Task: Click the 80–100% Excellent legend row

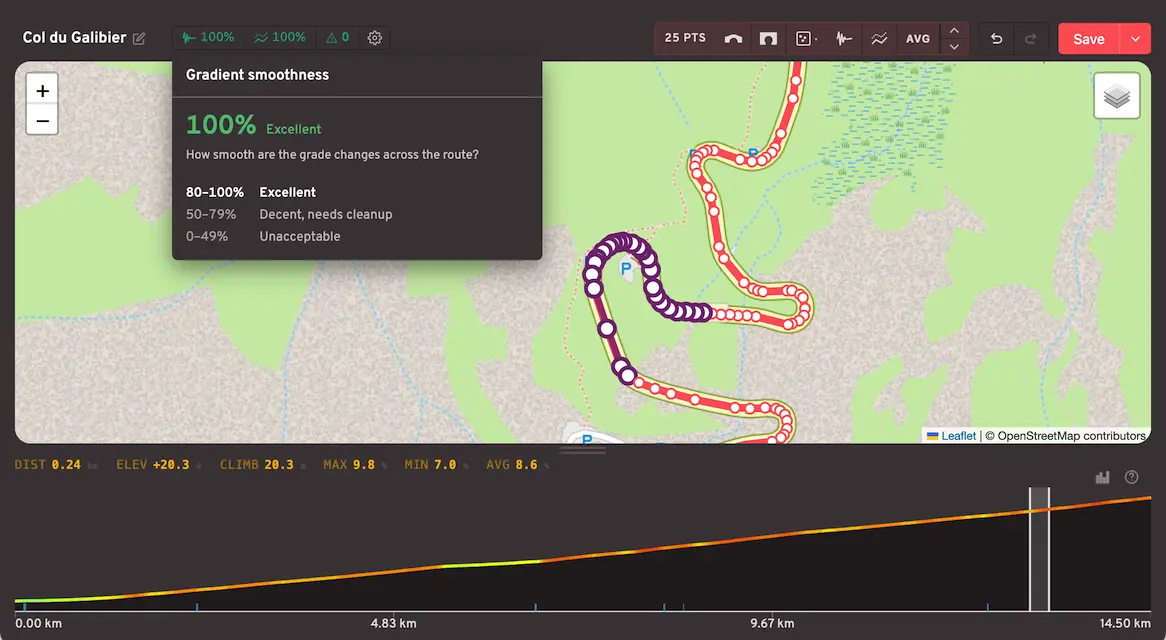Action: coord(251,192)
